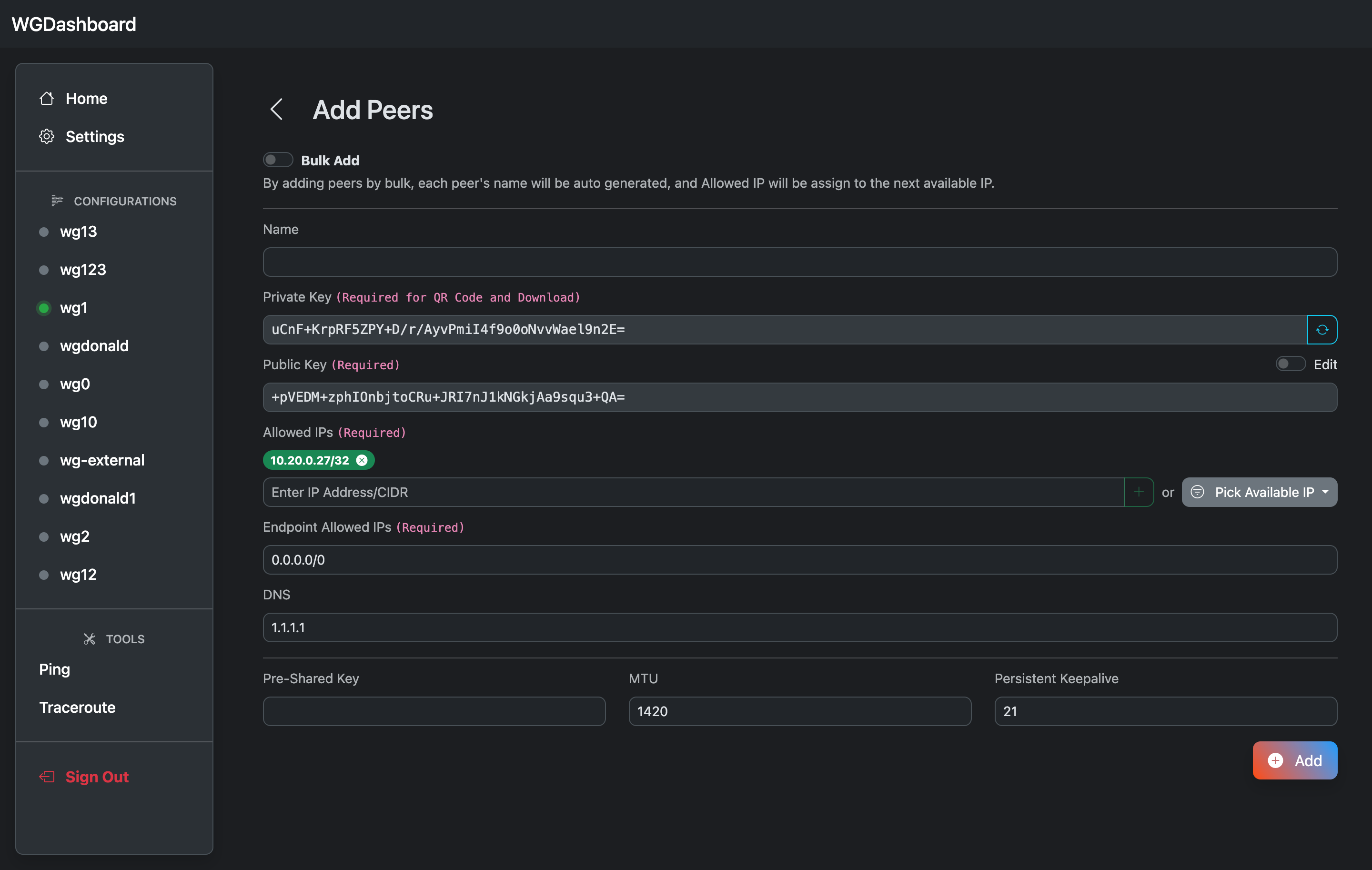1372x870 pixels.
Task: Select wg-external from configurations list
Action: tap(102, 459)
